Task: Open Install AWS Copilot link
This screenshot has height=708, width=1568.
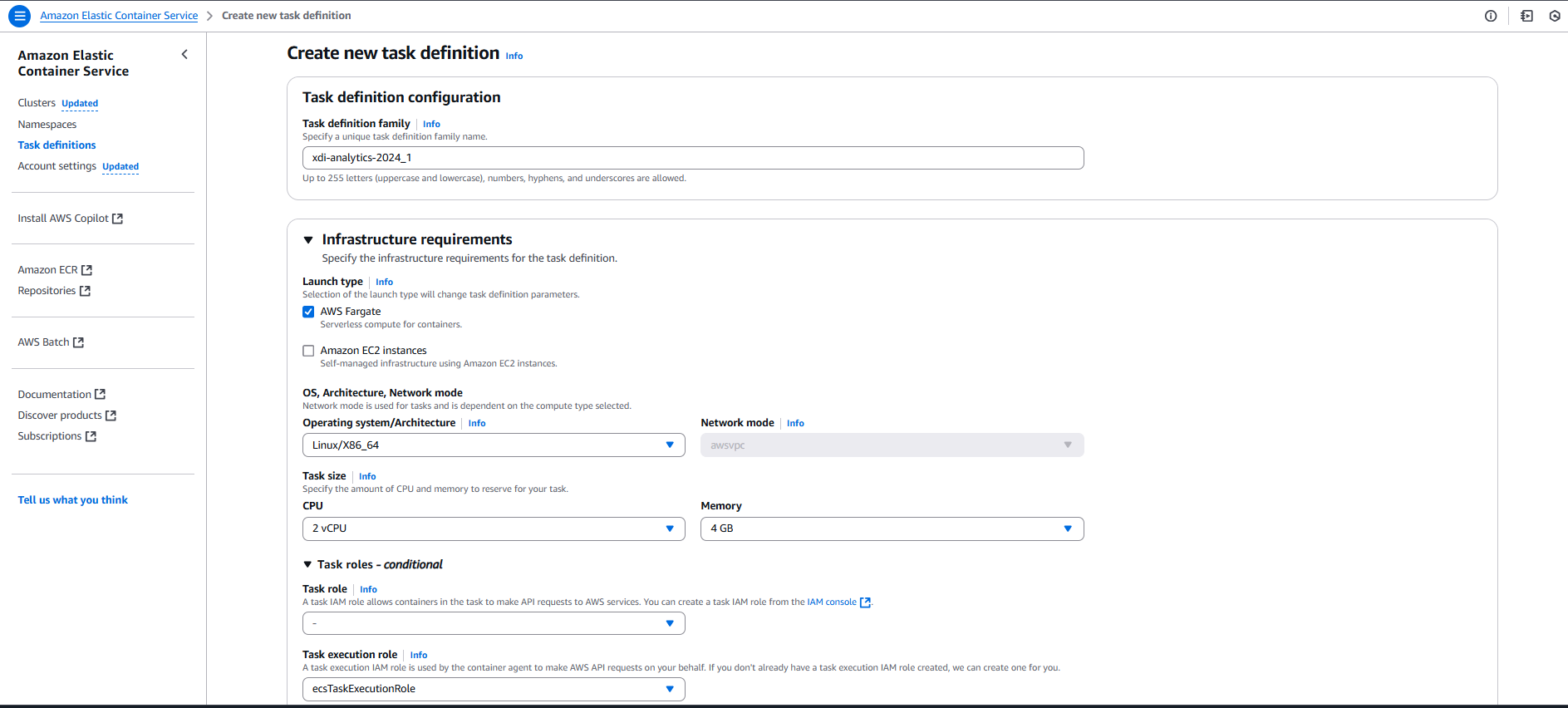Action: click(x=63, y=219)
